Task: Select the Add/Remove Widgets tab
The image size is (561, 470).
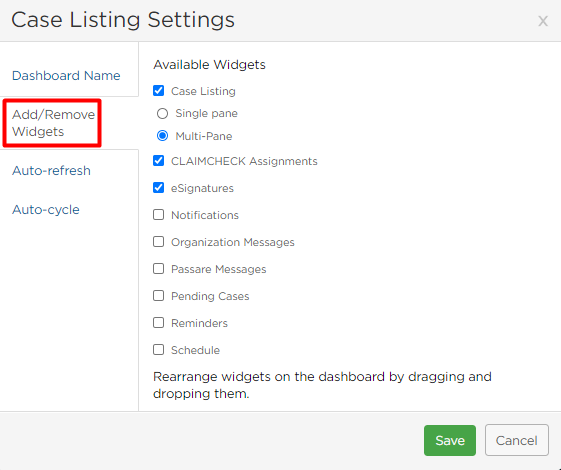Action: tap(53, 123)
